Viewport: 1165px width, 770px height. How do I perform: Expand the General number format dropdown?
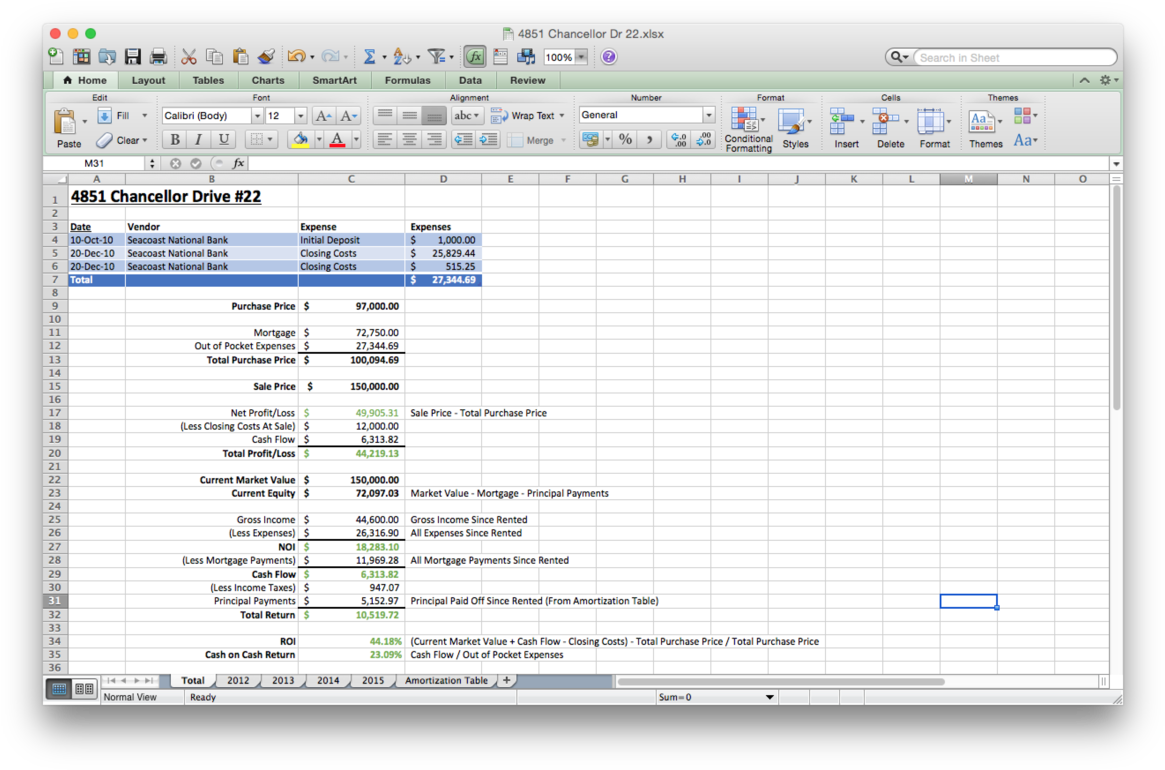pos(708,116)
